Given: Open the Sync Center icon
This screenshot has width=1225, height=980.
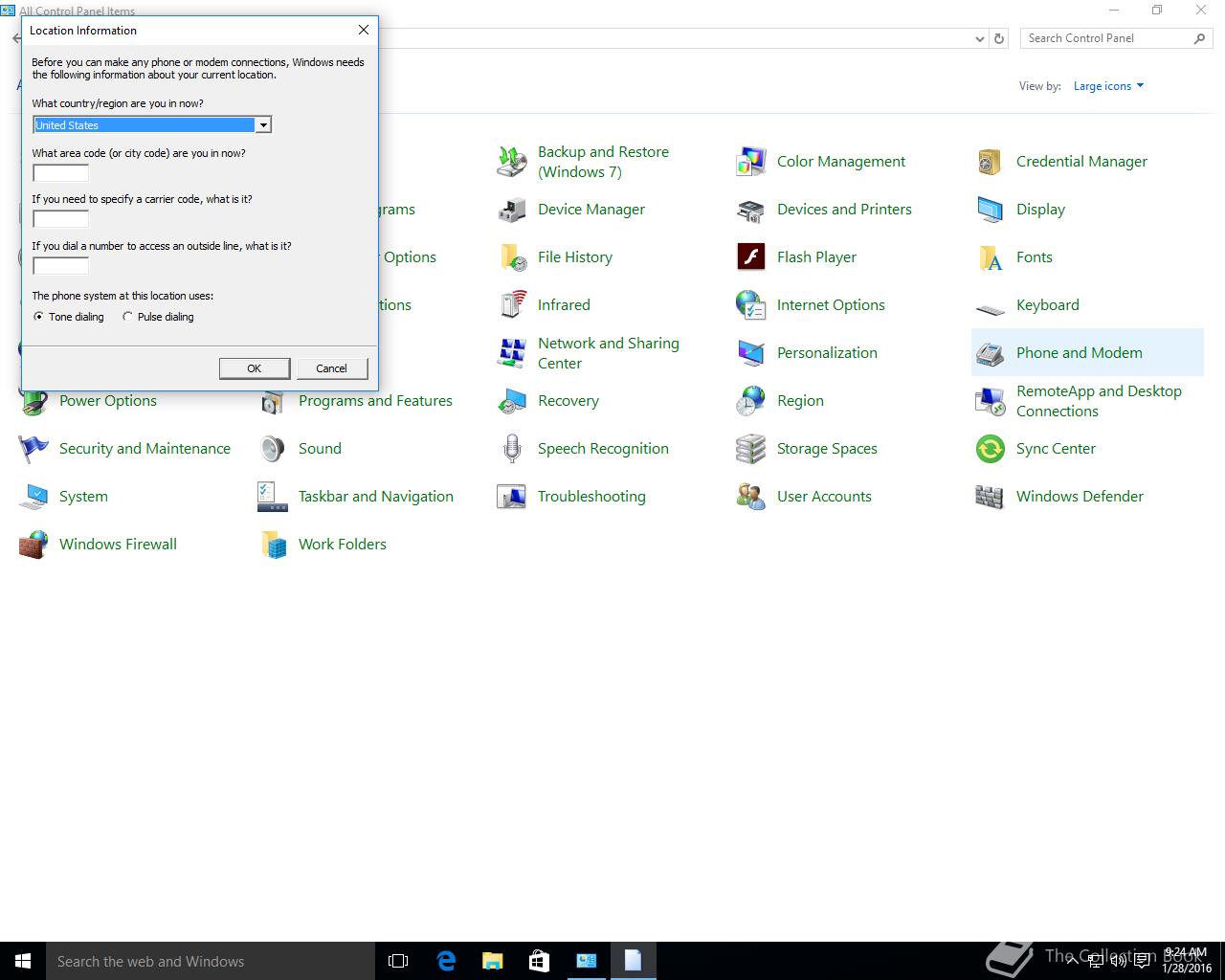Looking at the screenshot, I should click(x=991, y=449).
